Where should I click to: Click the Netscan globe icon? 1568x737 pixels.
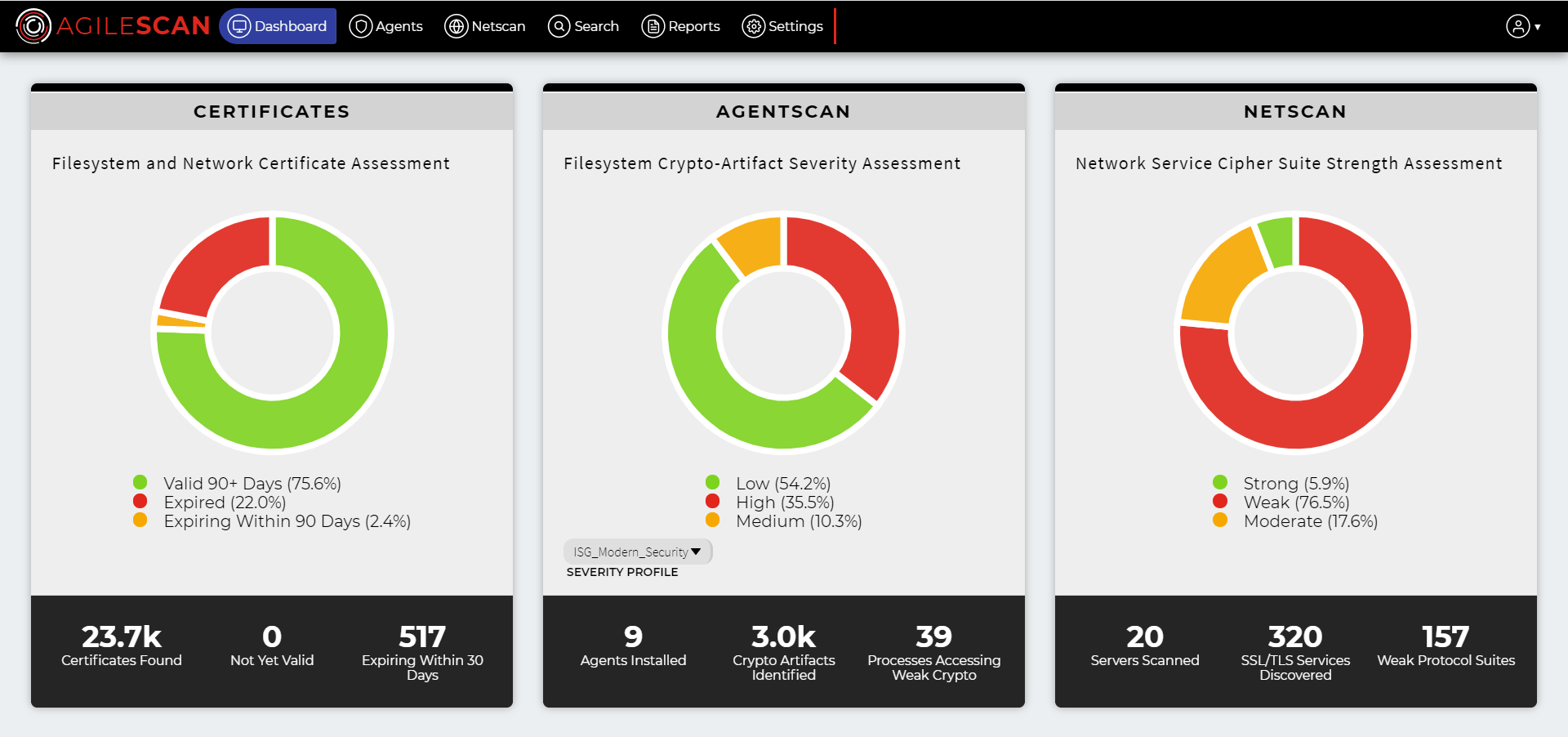pos(457,26)
